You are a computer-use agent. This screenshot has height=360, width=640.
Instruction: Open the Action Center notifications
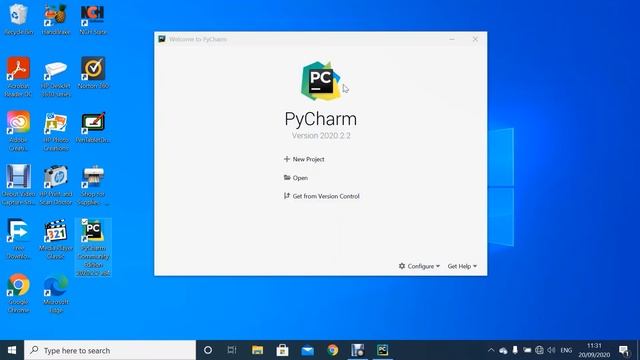[624, 350]
